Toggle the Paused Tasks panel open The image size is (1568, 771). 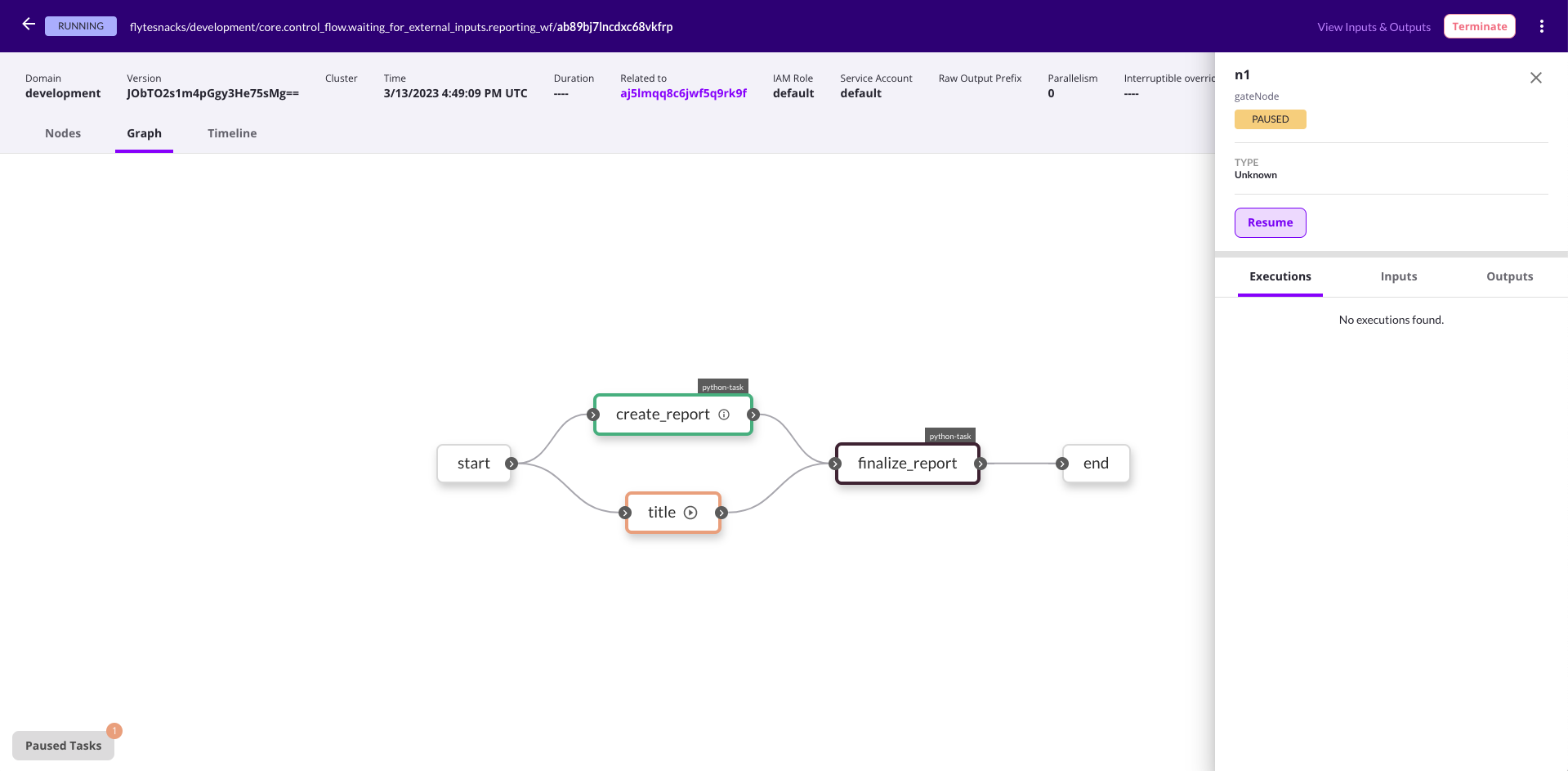tap(63, 745)
